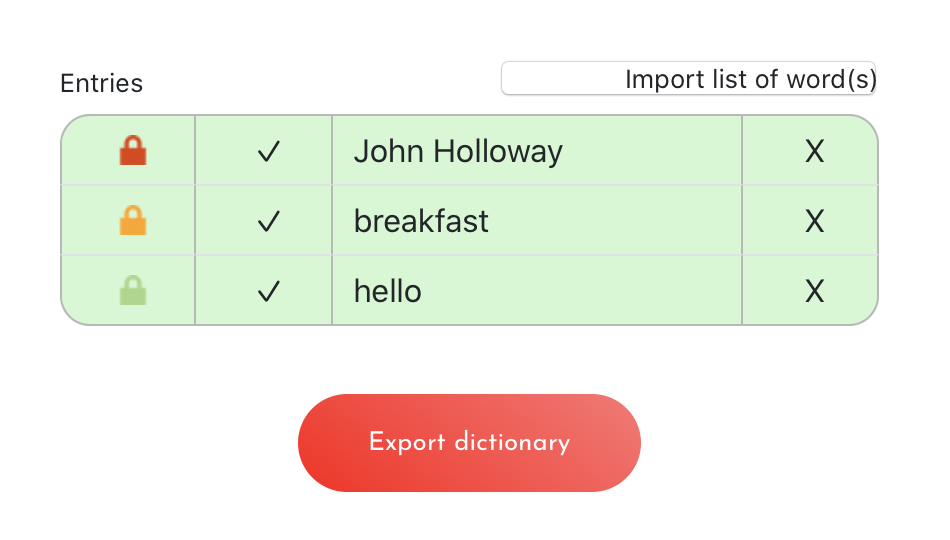The height and width of the screenshot is (540, 950).
Task: Select the breakfast entry text
Action: [x=421, y=221]
